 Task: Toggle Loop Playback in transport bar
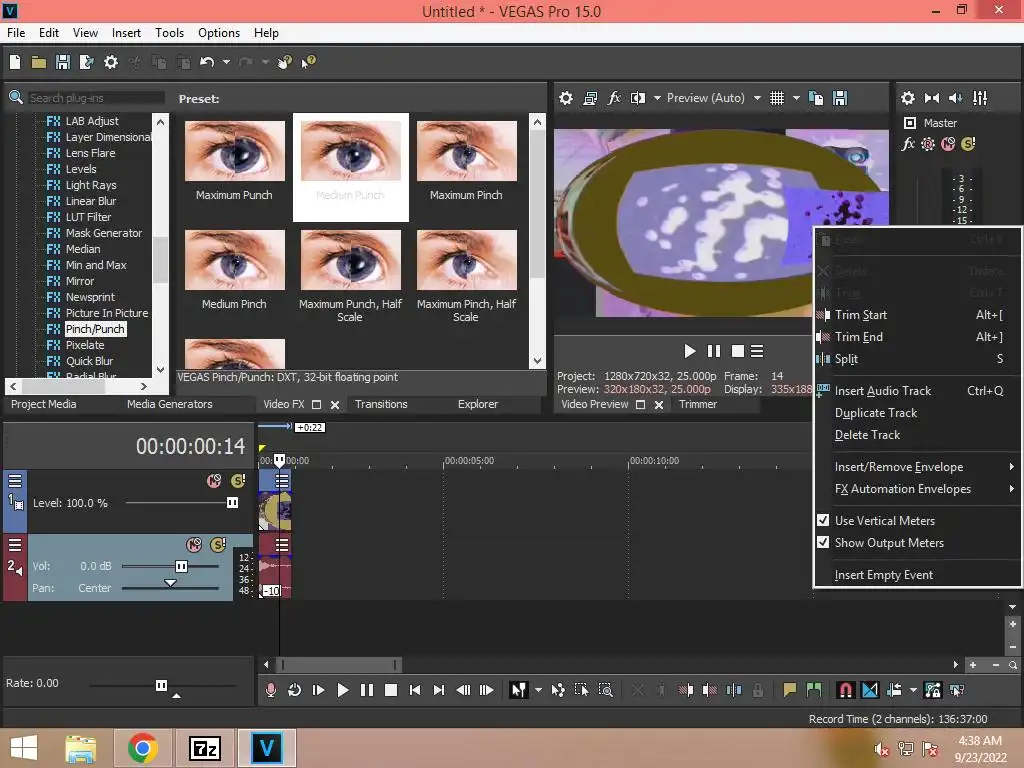click(295, 690)
